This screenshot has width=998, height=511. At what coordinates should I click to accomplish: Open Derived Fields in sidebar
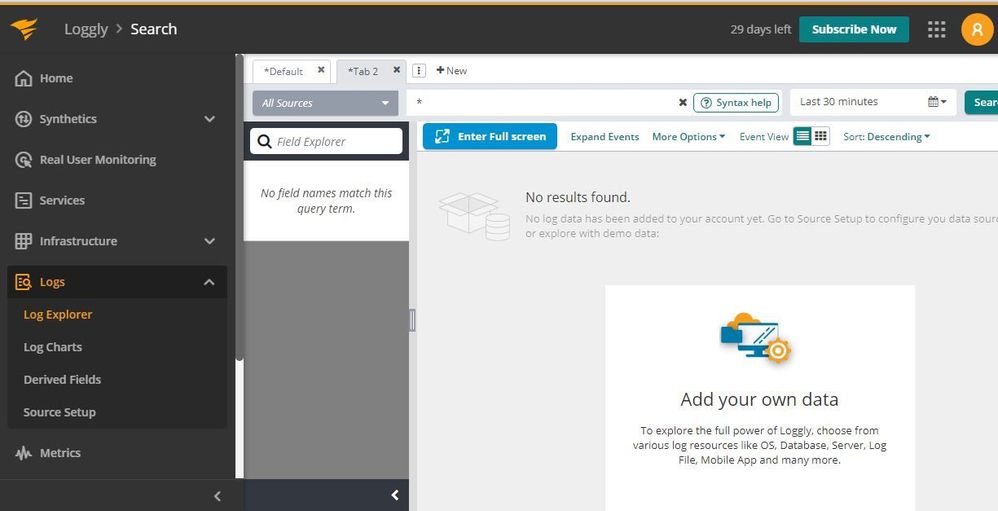point(62,379)
